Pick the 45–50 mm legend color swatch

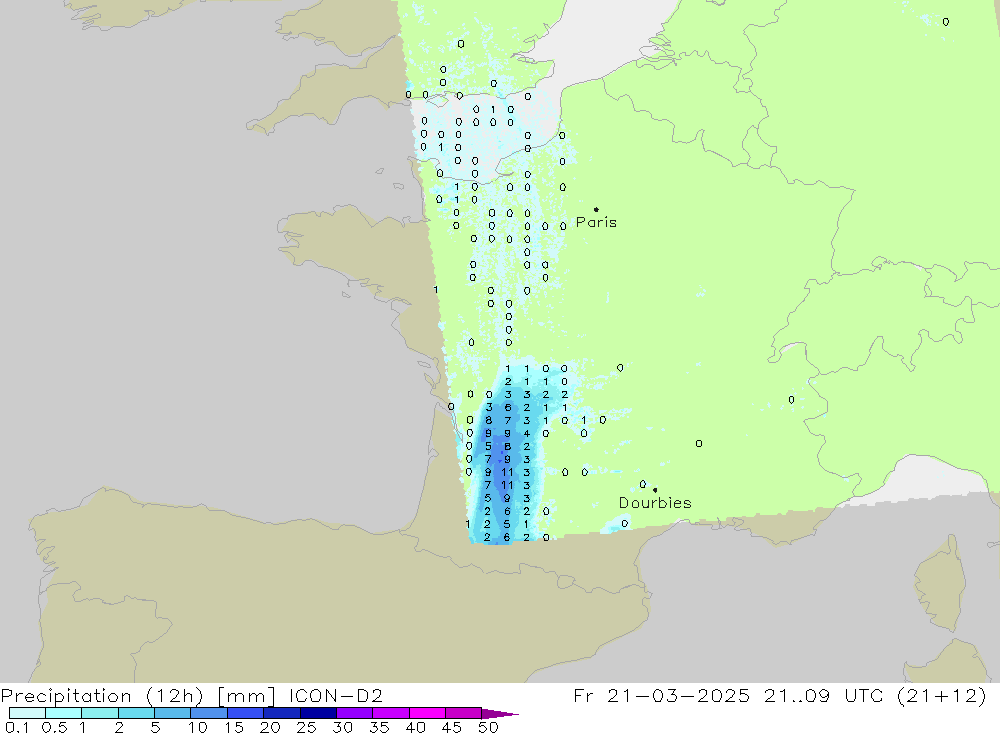463,713
